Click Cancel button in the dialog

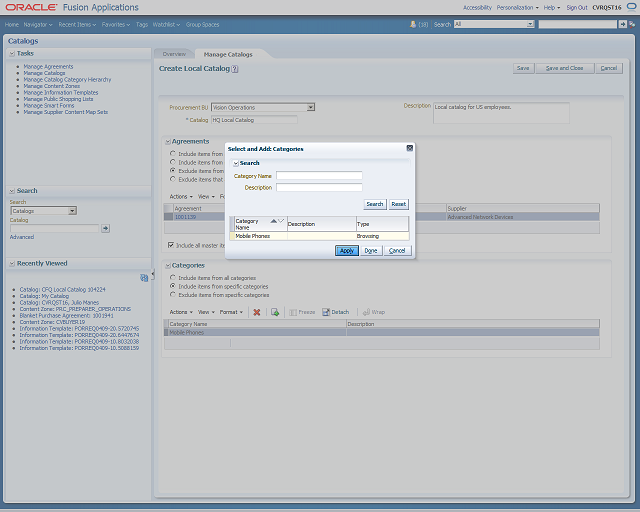[397, 251]
